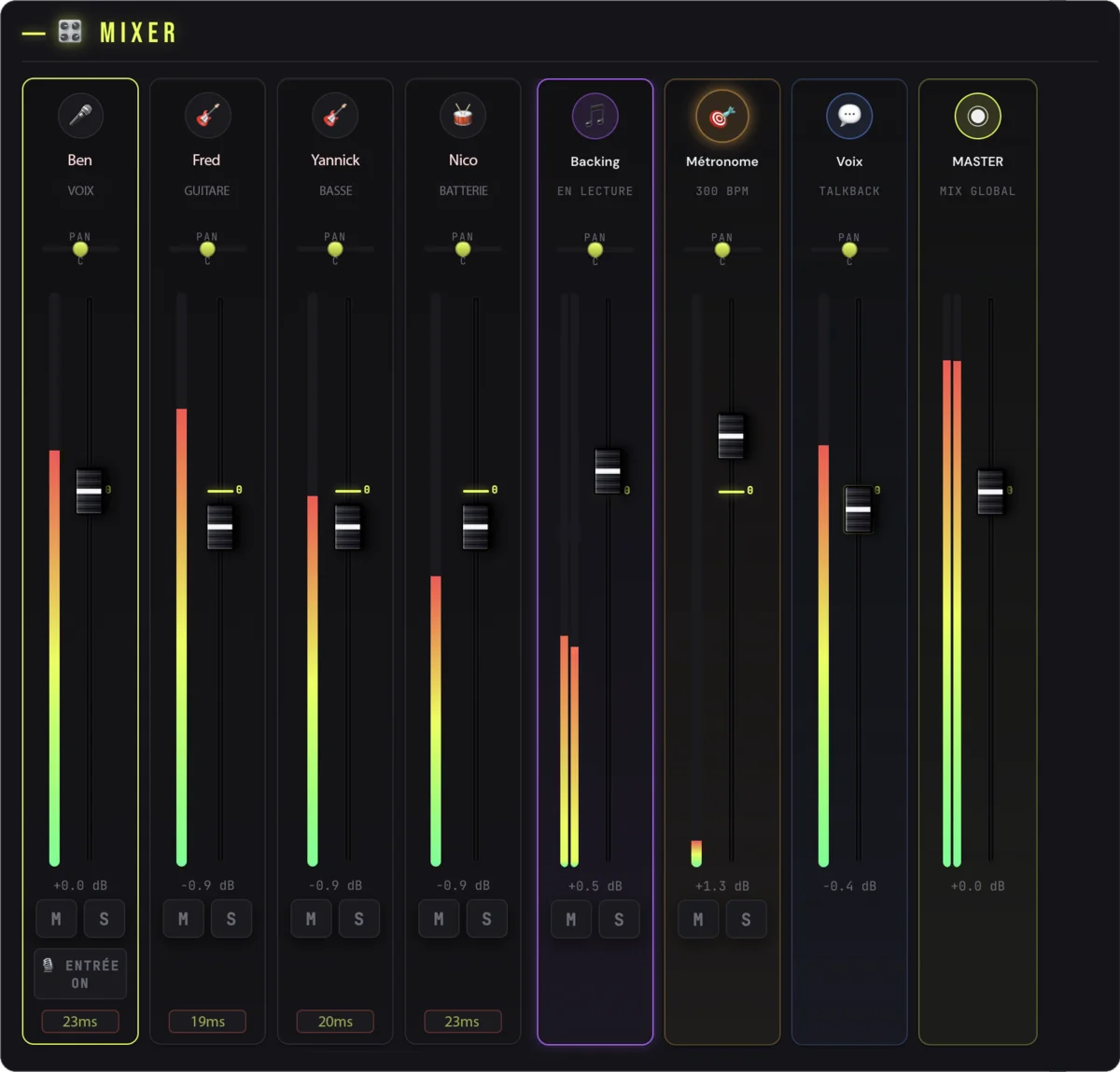Screen dimensions: 1120x1072
Task: Solo Ben's channel
Action: 105,919
